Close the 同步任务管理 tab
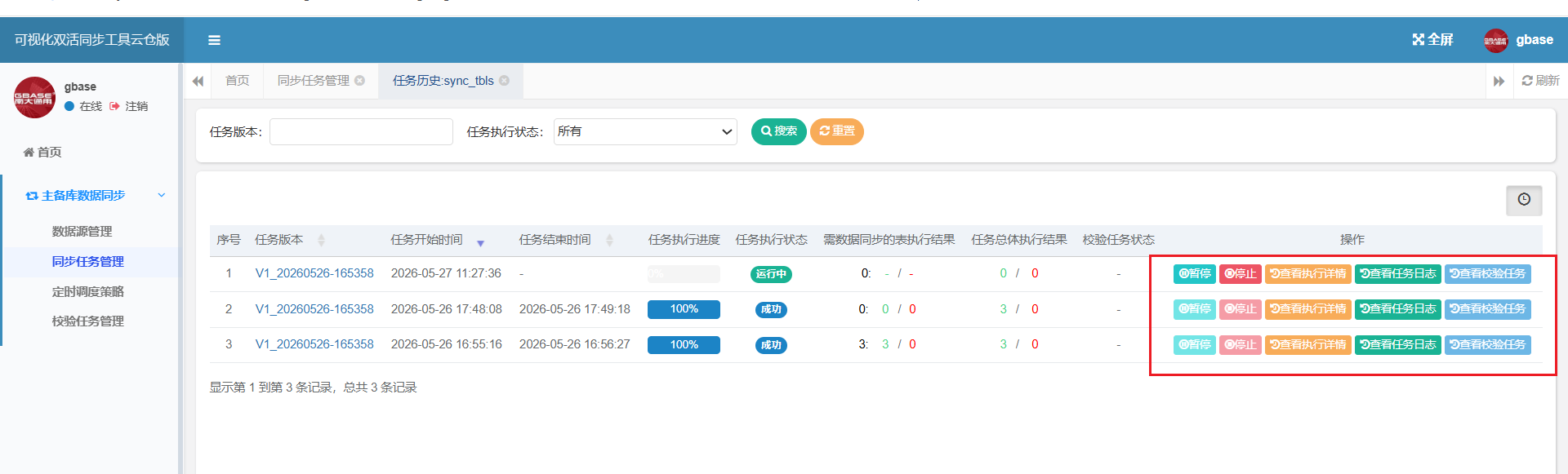Screen dimensions: 1568x474 359,81
